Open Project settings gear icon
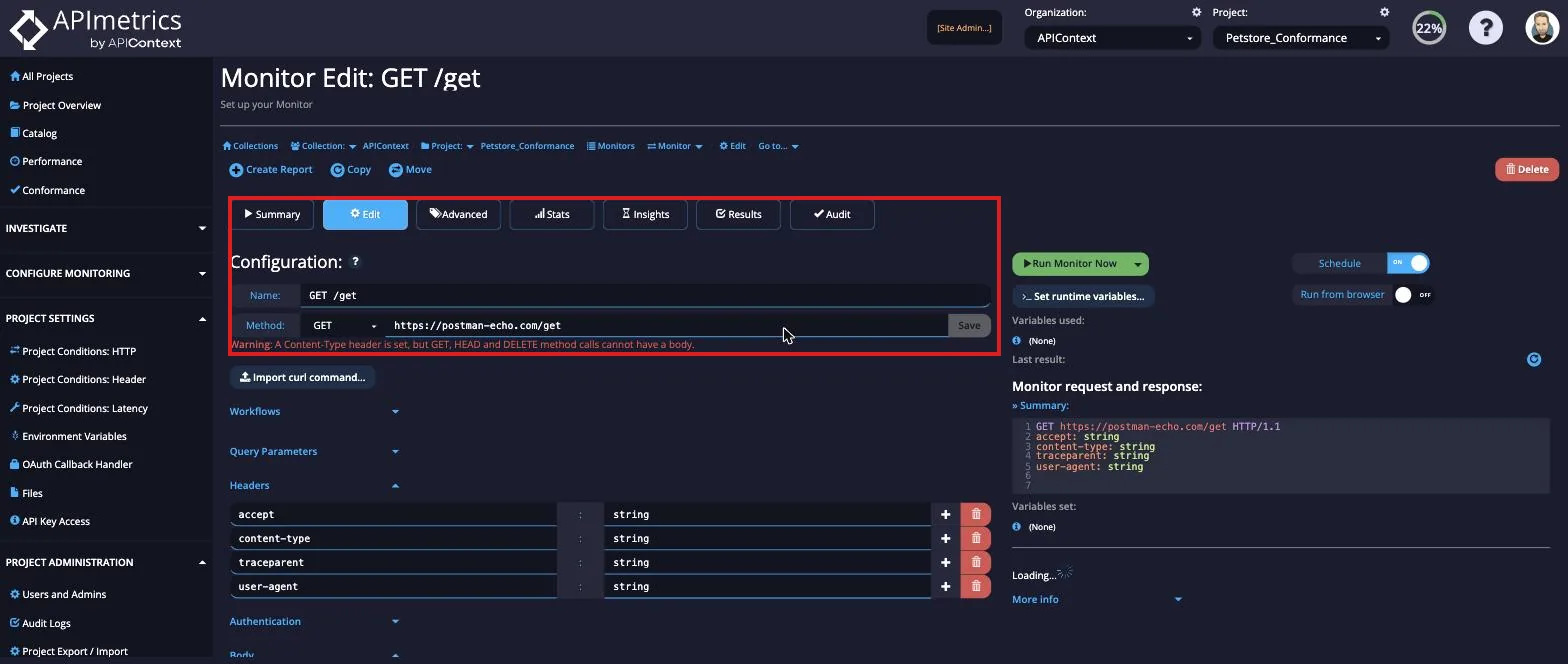 coord(1384,12)
